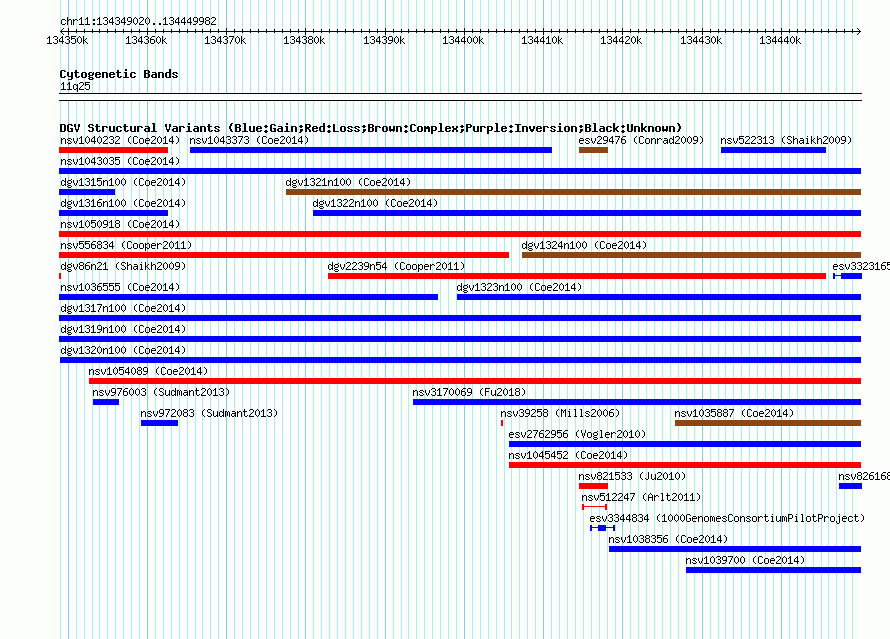Click the nsv522313 (Shaikh2009) variant label
Viewport: 890px width, 639px height.
(786, 140)
